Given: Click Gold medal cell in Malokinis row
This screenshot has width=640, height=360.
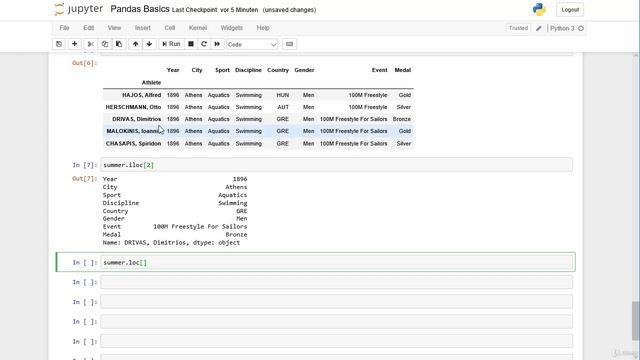Looking at the screenshot, I should point(404,131).
